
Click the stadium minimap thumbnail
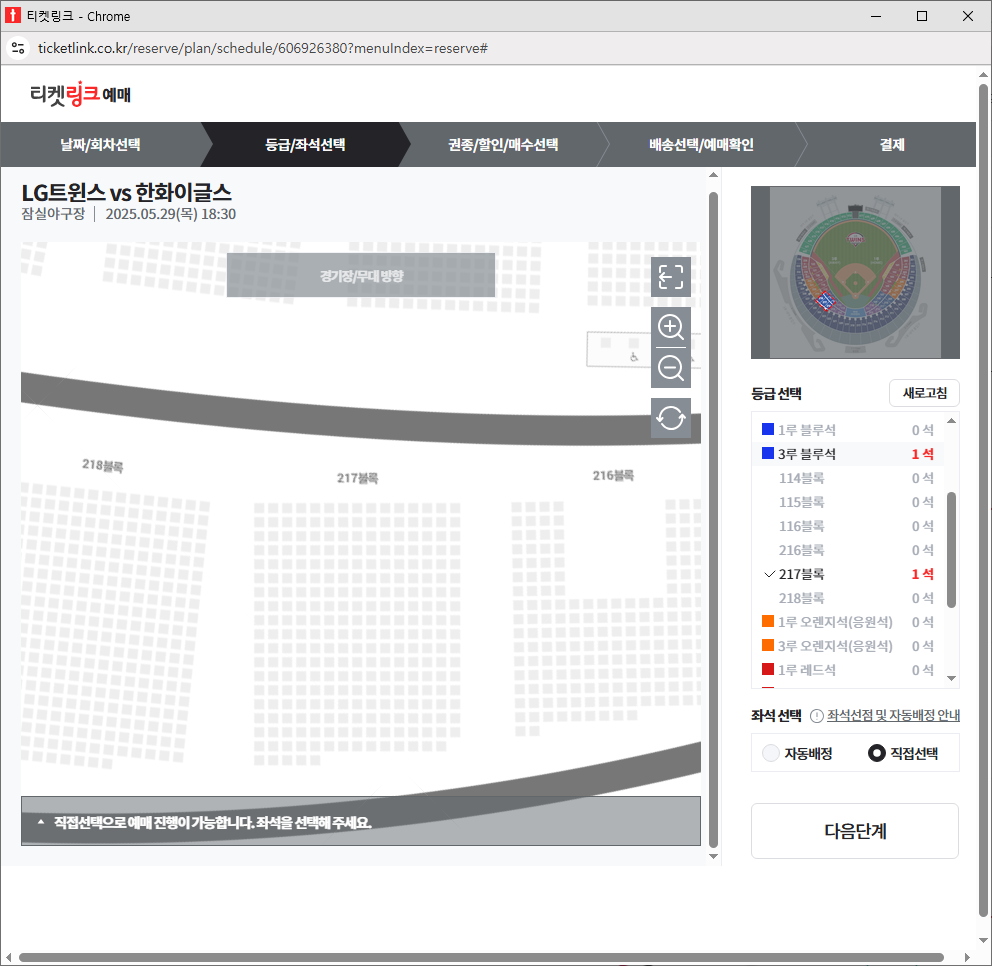coord(855,273)
